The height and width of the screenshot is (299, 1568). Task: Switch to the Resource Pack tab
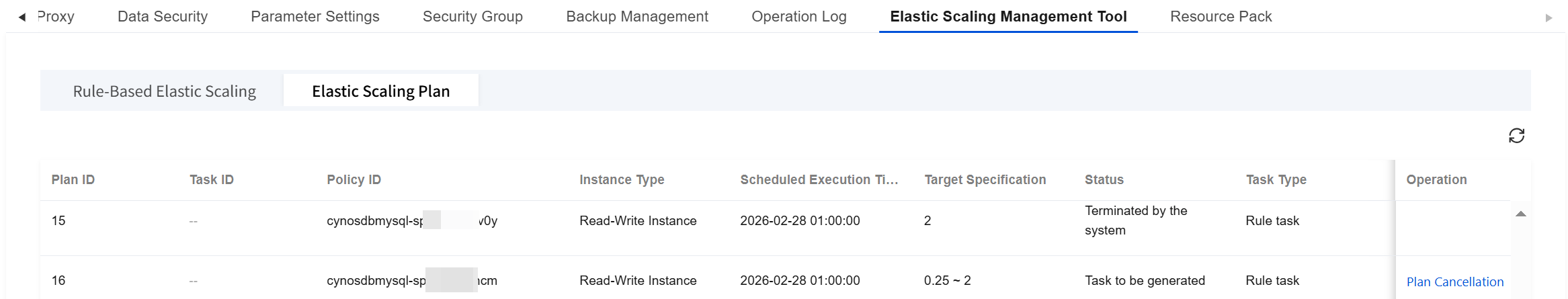pyautogui.click(x=1221, y=17)
